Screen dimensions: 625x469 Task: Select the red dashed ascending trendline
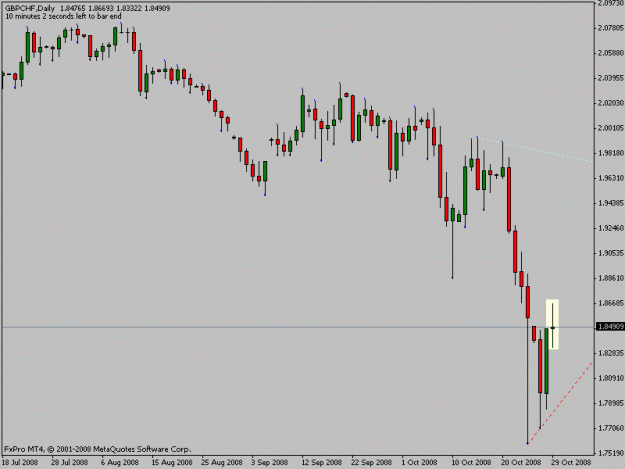560,403
